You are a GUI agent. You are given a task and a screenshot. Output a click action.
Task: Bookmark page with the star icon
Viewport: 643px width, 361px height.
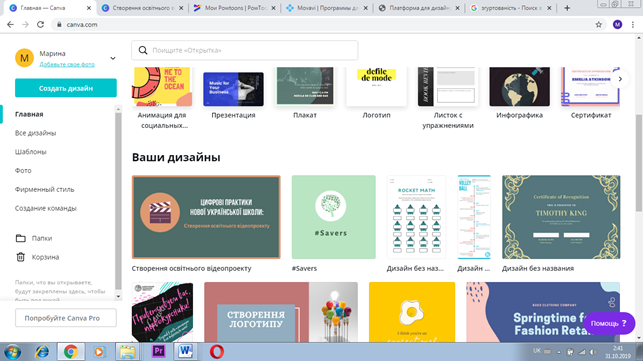tap(598, 25)
